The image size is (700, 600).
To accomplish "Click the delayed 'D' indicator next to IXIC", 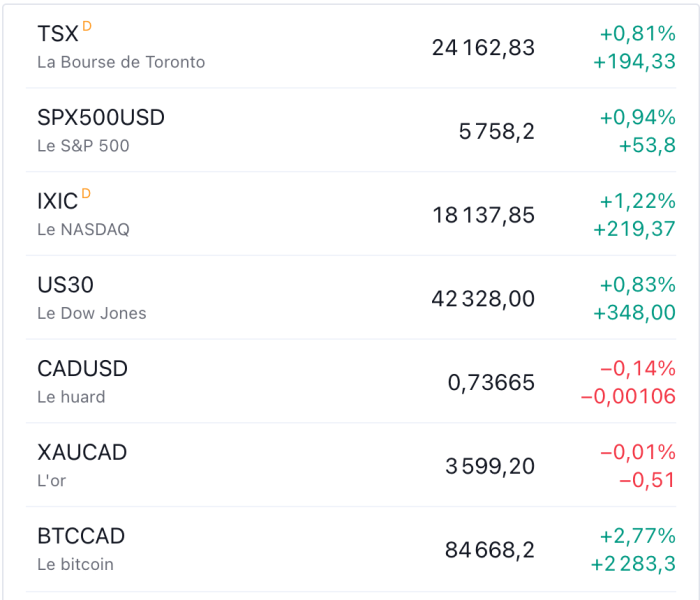I will tap(86, 192).
